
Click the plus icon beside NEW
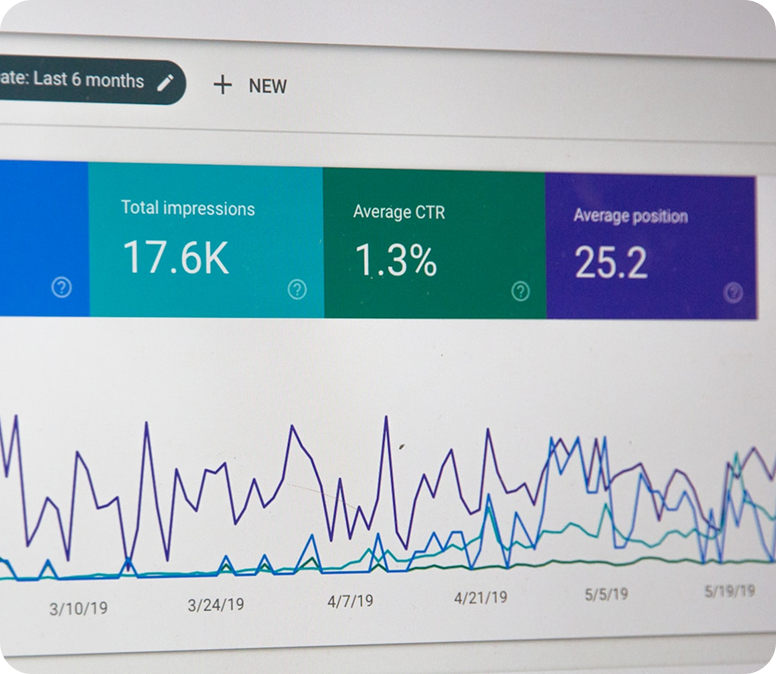(x=222, y=85)
